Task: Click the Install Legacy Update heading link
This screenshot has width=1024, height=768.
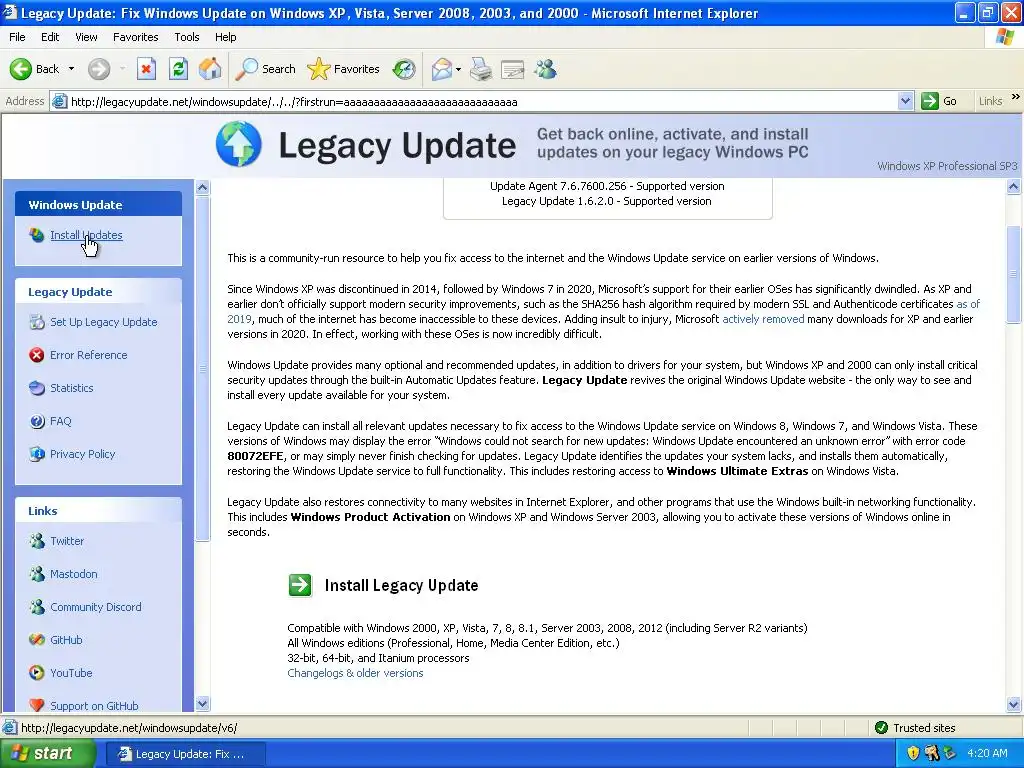Action: pos(402,585)
